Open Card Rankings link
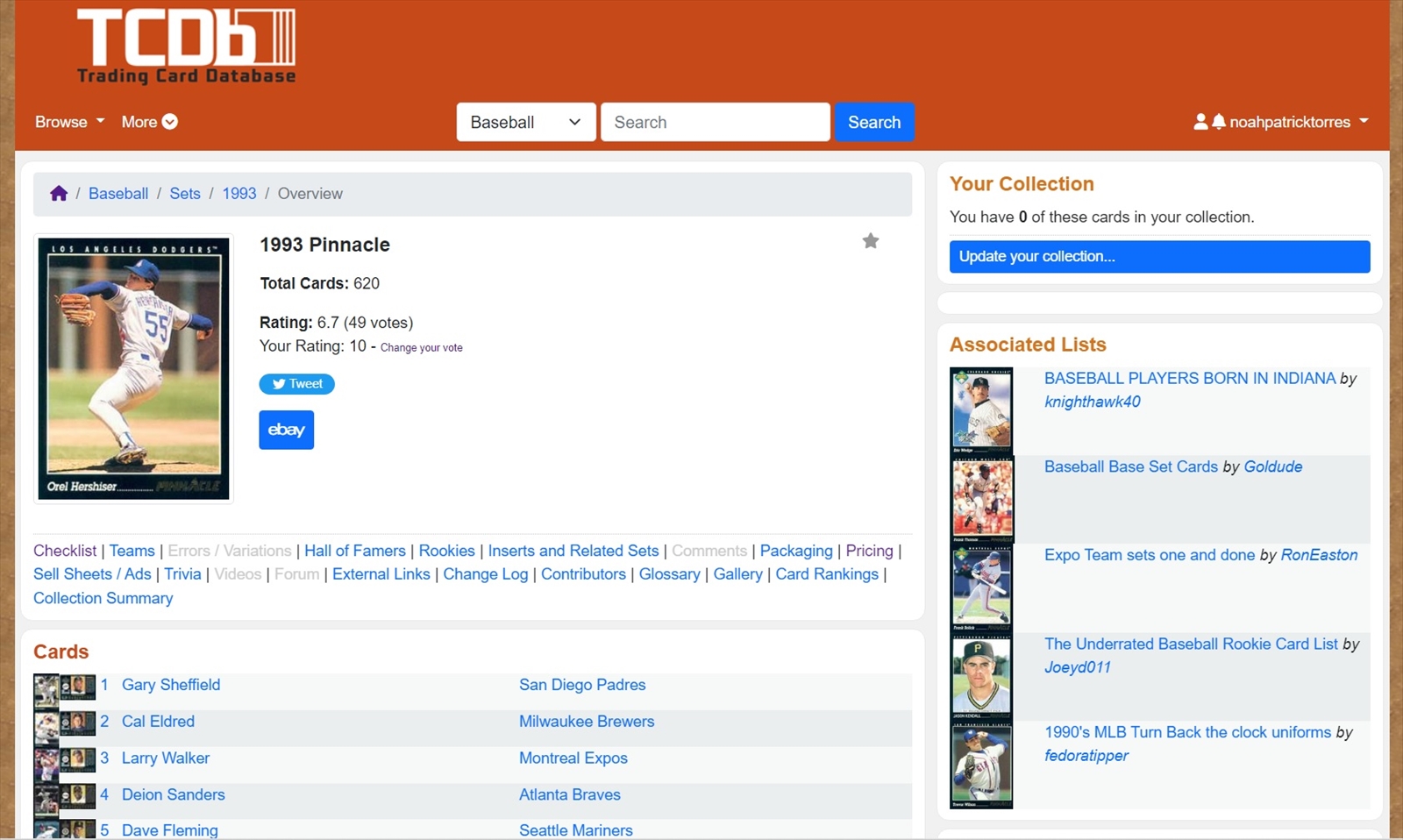The image size is (1403, 840). [827, 574]
